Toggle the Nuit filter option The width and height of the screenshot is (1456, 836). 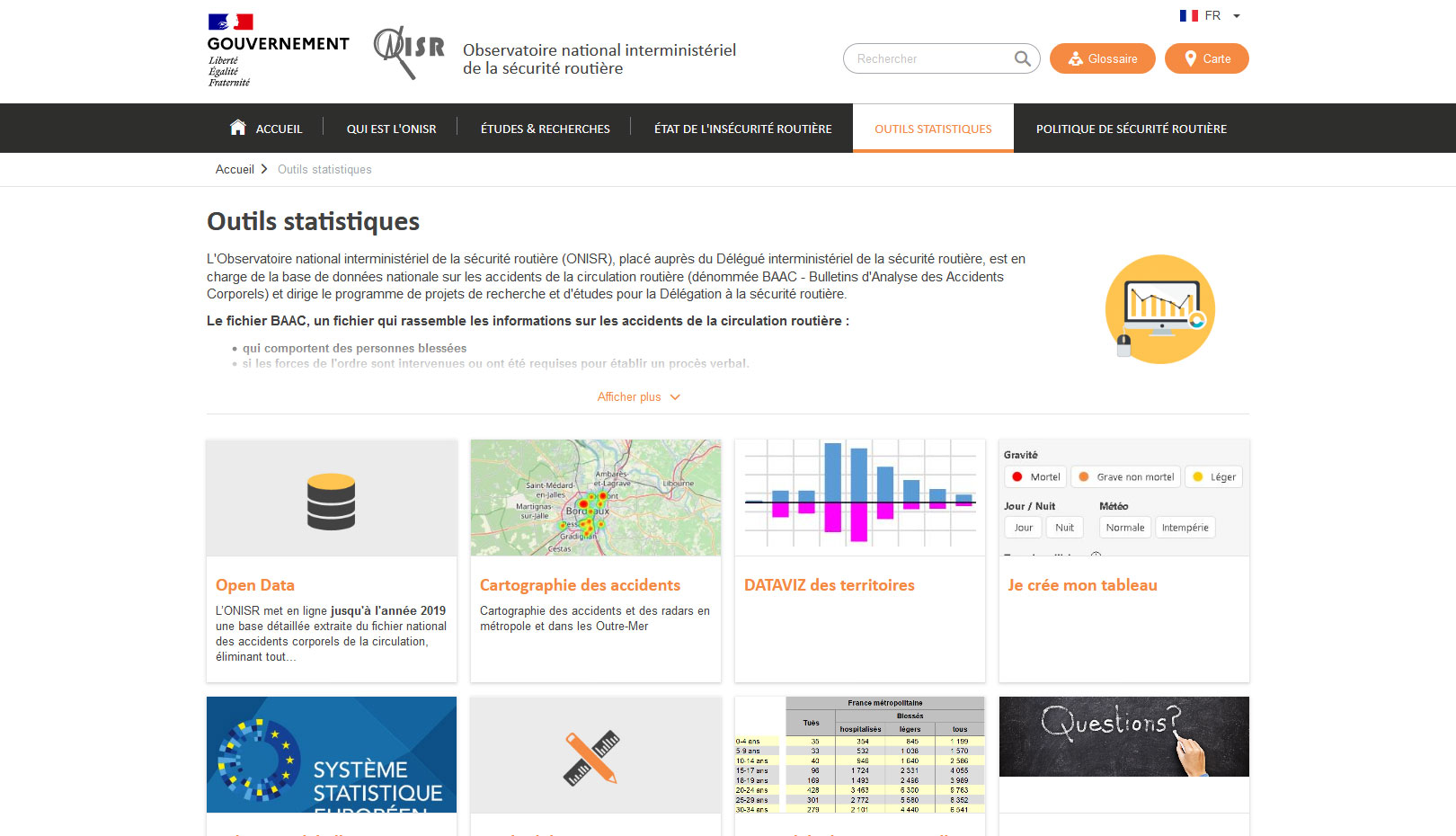coord(1064,528)
